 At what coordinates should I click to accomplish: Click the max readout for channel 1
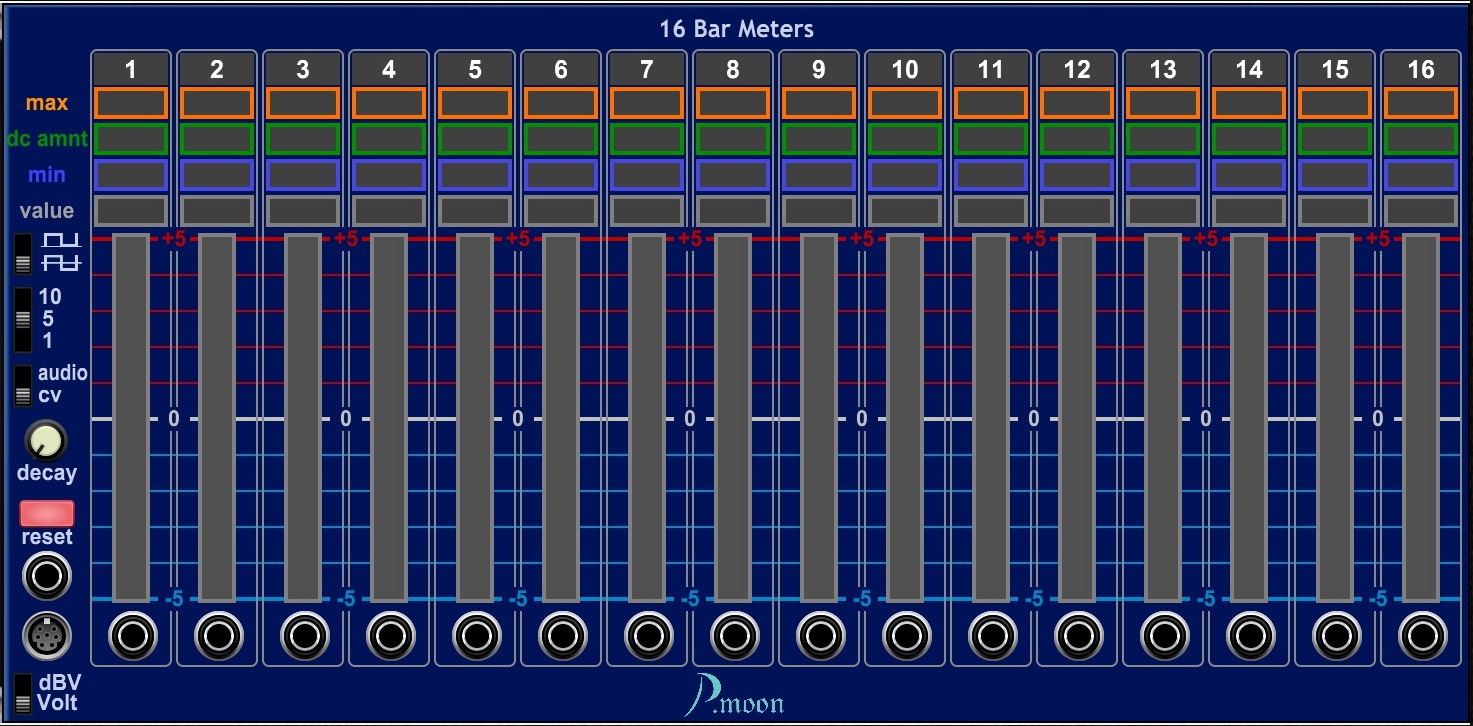click(x=131, y=103)
